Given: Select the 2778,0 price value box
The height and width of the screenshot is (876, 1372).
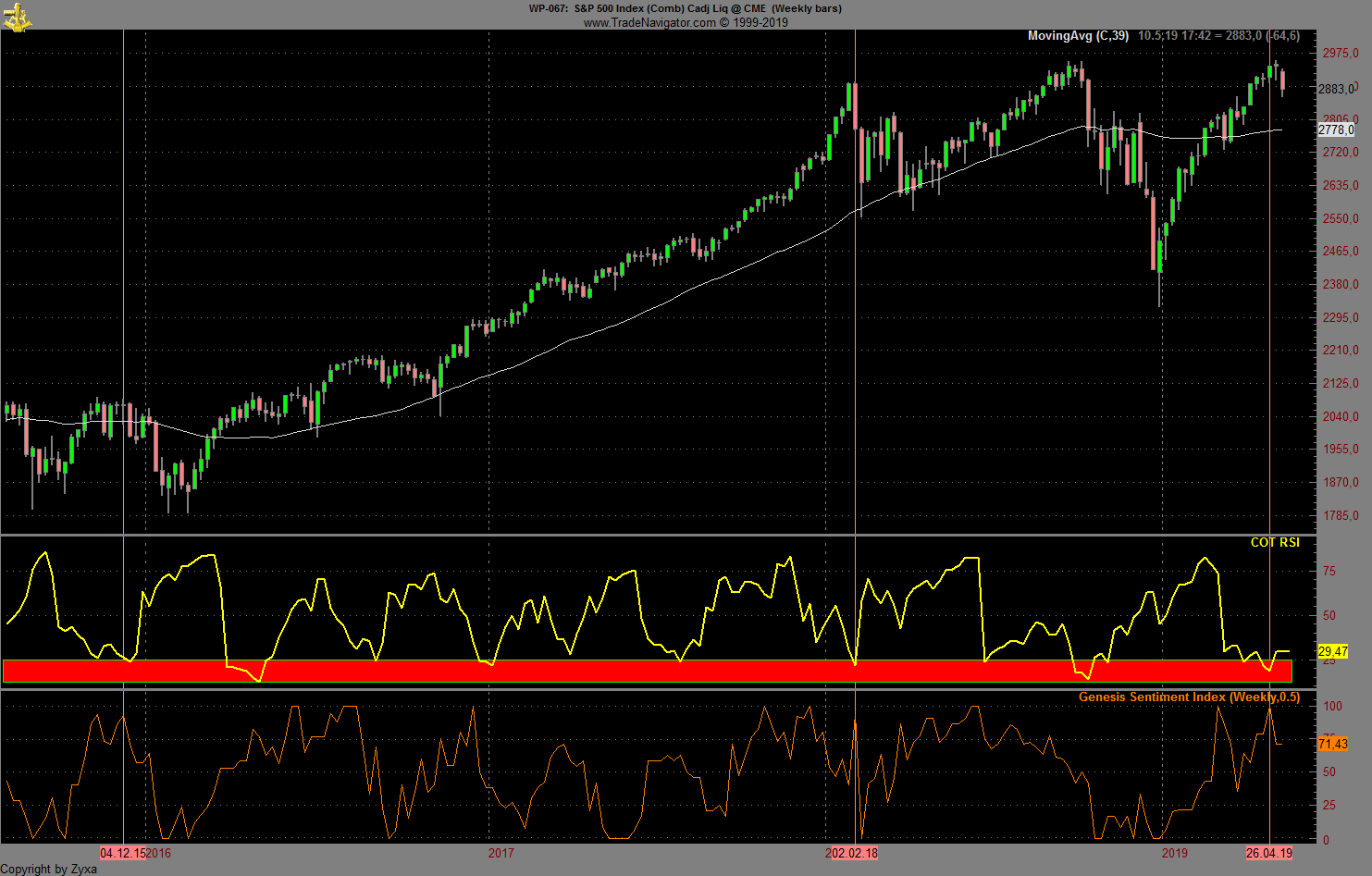Looking at the screenshot, I should (x=1336, y=130).
